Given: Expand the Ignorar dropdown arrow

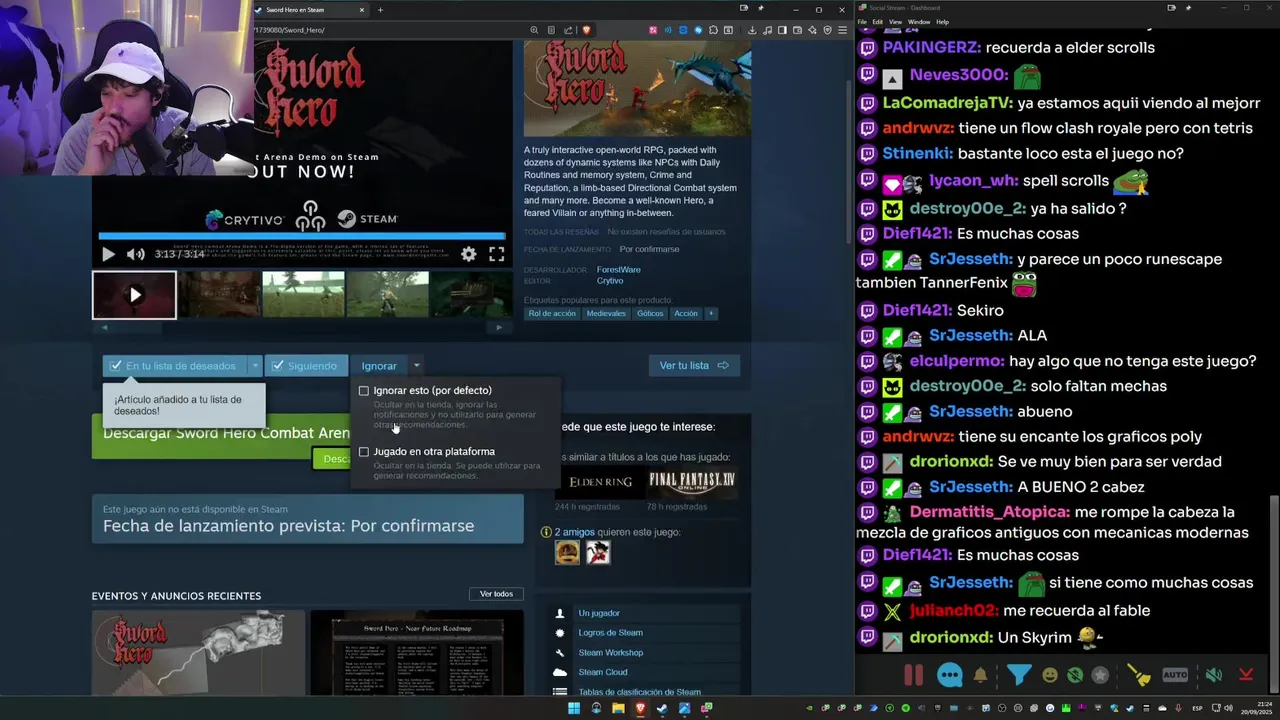Looking at the screenshot, I should [x=417, y=366].
